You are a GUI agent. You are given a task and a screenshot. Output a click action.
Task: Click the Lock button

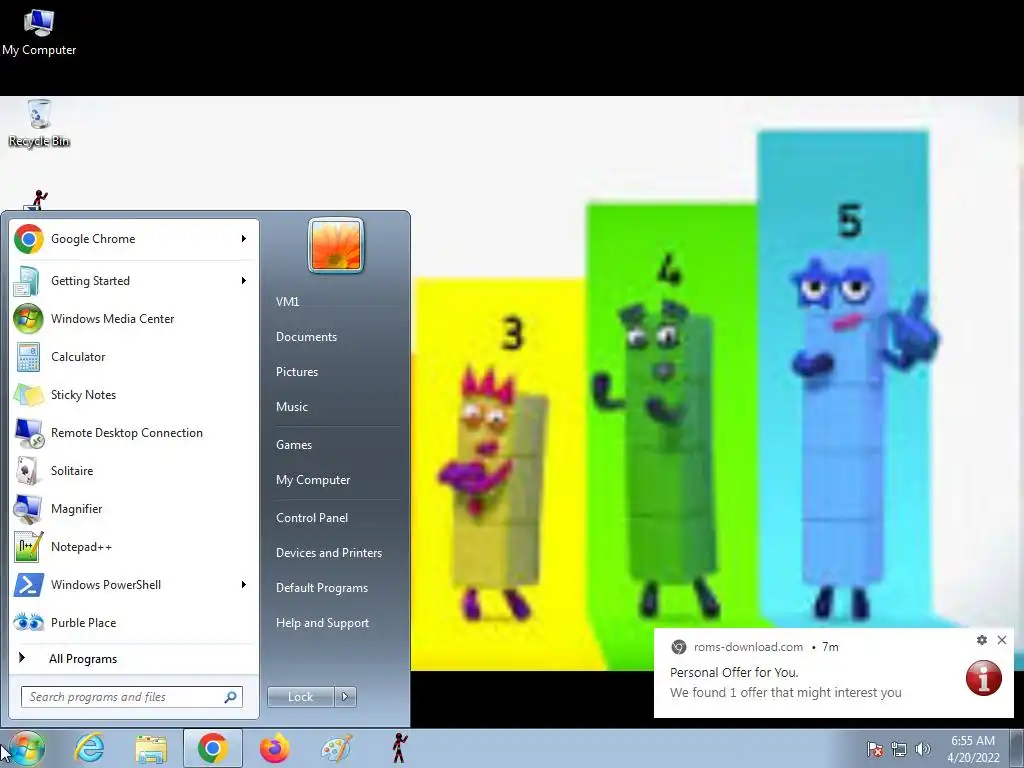[300, 697]
